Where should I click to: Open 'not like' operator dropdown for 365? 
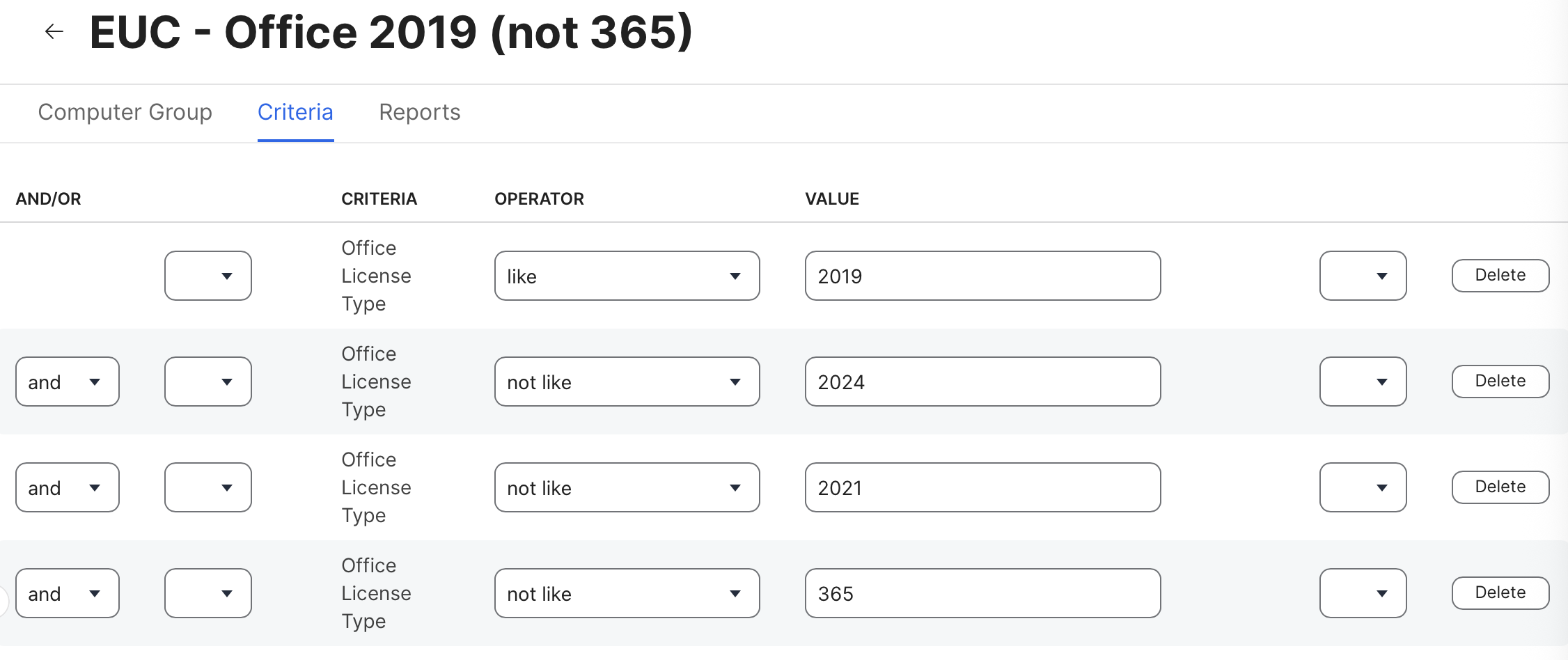(627, 593)
